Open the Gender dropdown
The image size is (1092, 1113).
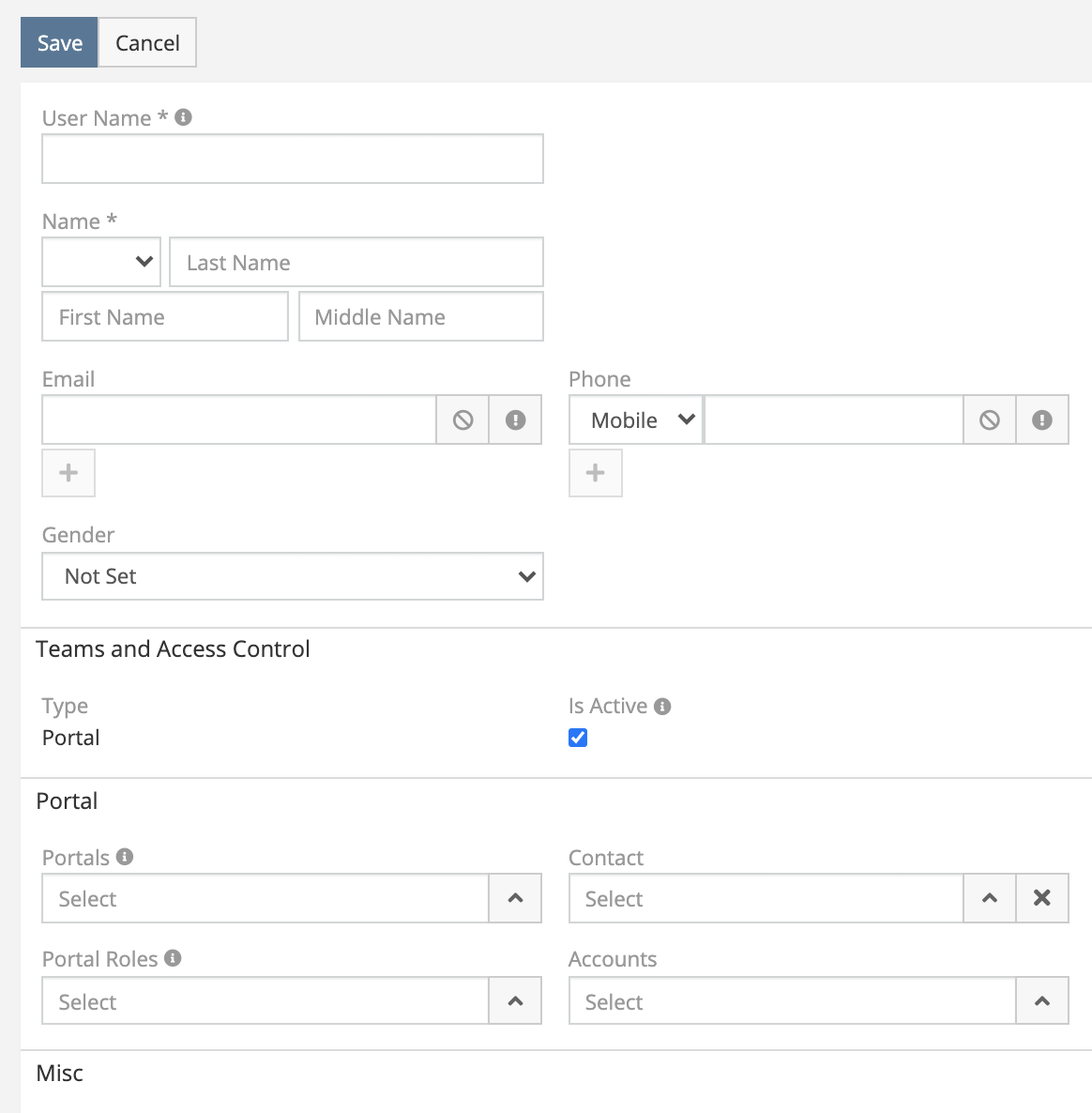click(x=293, y=576)
